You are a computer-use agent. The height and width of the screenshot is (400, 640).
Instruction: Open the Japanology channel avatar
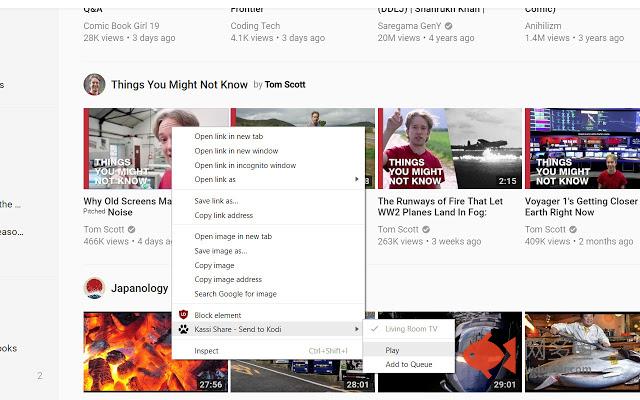coord(94,288)
